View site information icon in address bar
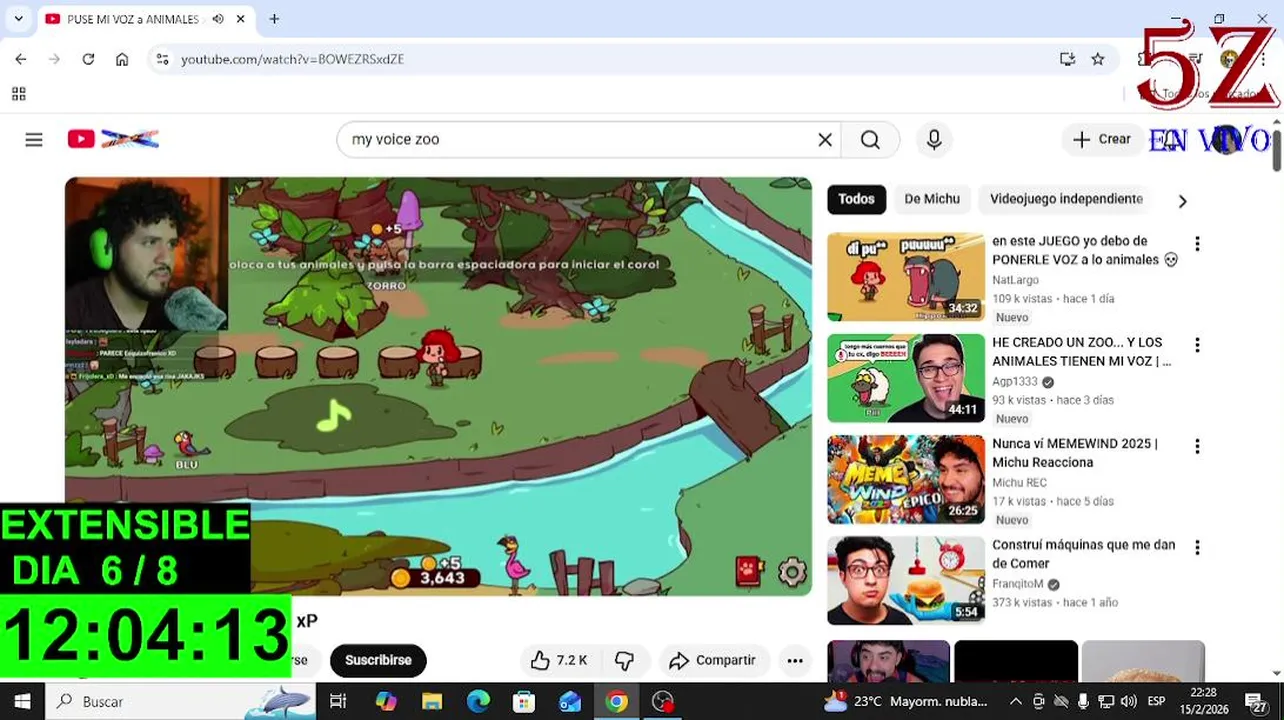Image resolution: width=1284 pixels, height=720 pixels. click(163, 59)
